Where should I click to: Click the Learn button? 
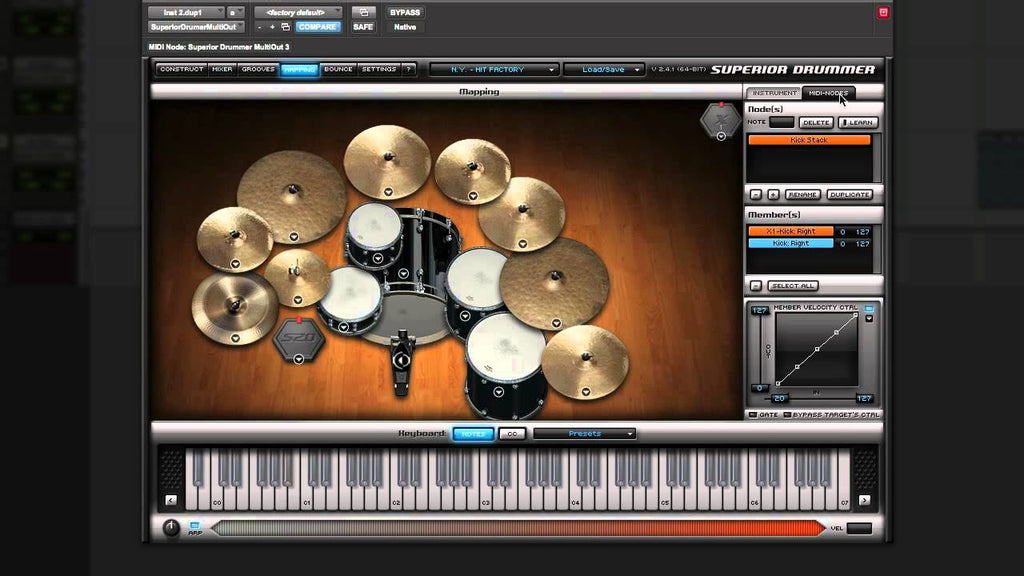(x=858, y=123)
